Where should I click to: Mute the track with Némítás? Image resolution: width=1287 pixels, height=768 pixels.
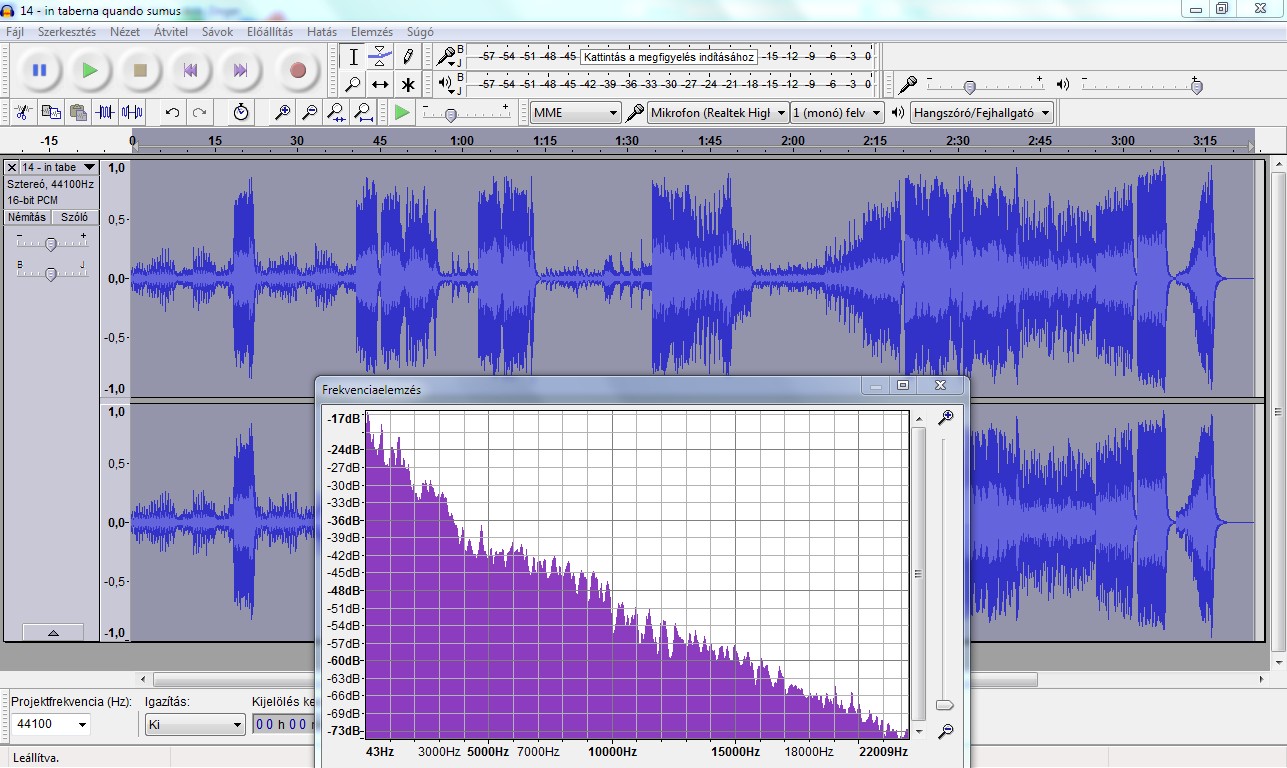(x=27, y=217)
